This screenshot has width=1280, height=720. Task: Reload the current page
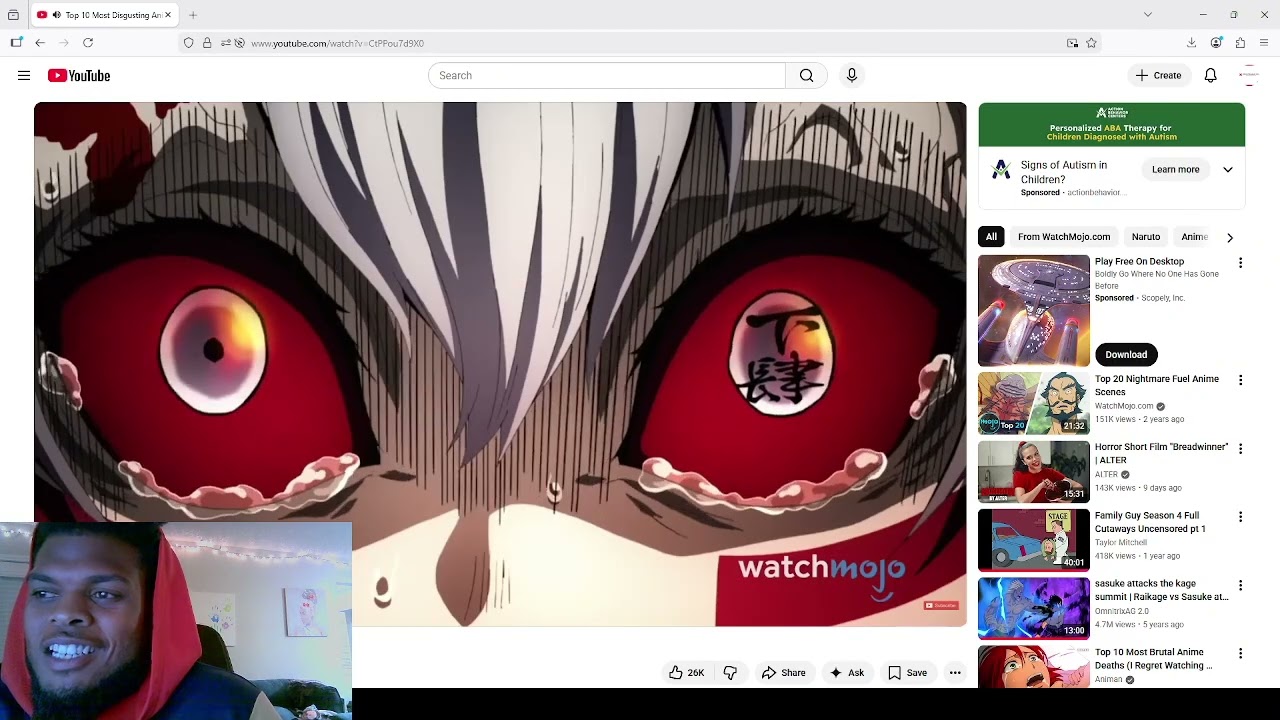tap(88, 43)
